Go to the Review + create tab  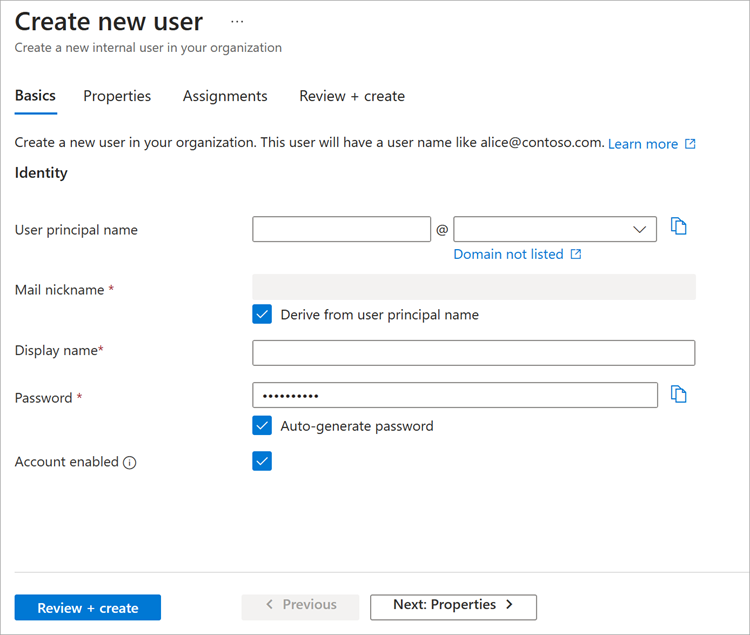352,96
